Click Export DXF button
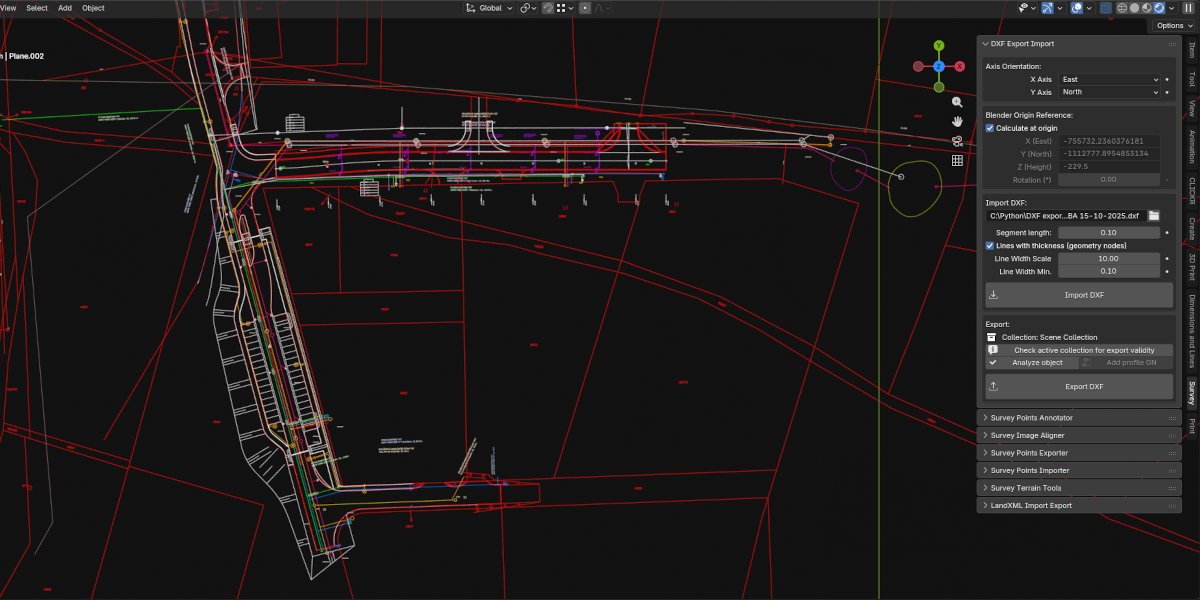 (x=1079, y=386)
